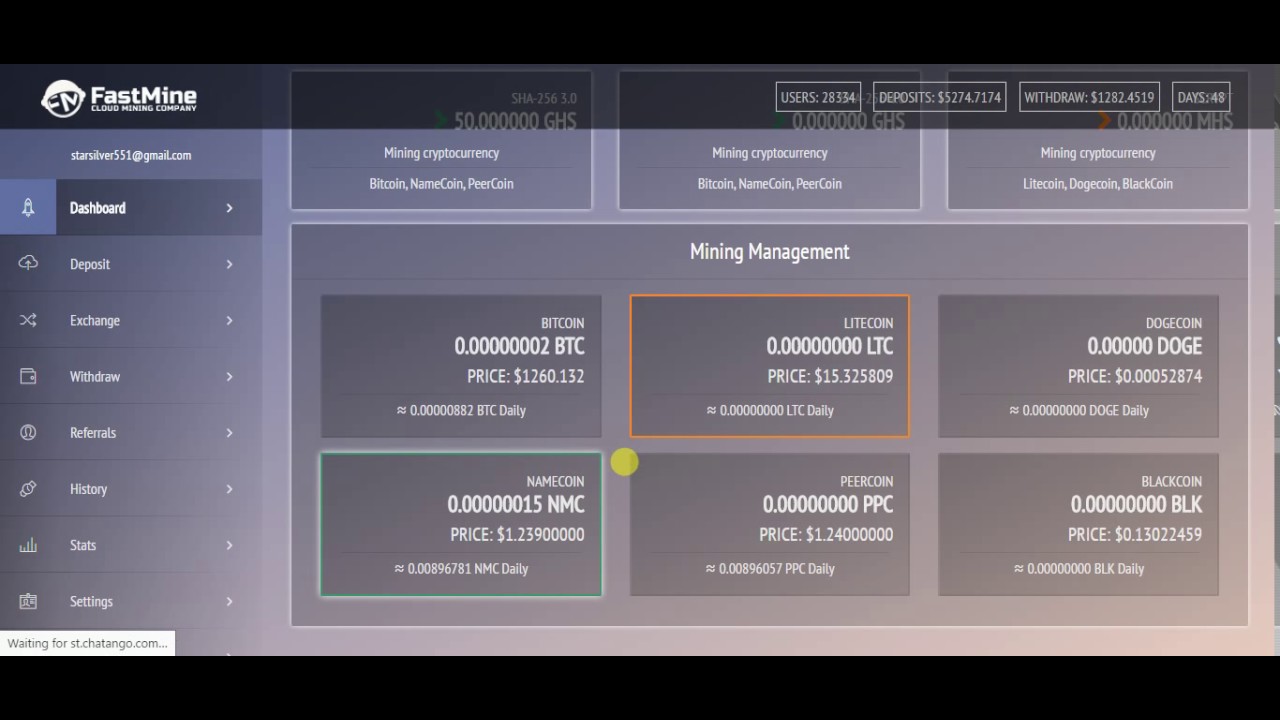Open the Withdraw page
Screen dimensions: 1280x720
point(131,376)
